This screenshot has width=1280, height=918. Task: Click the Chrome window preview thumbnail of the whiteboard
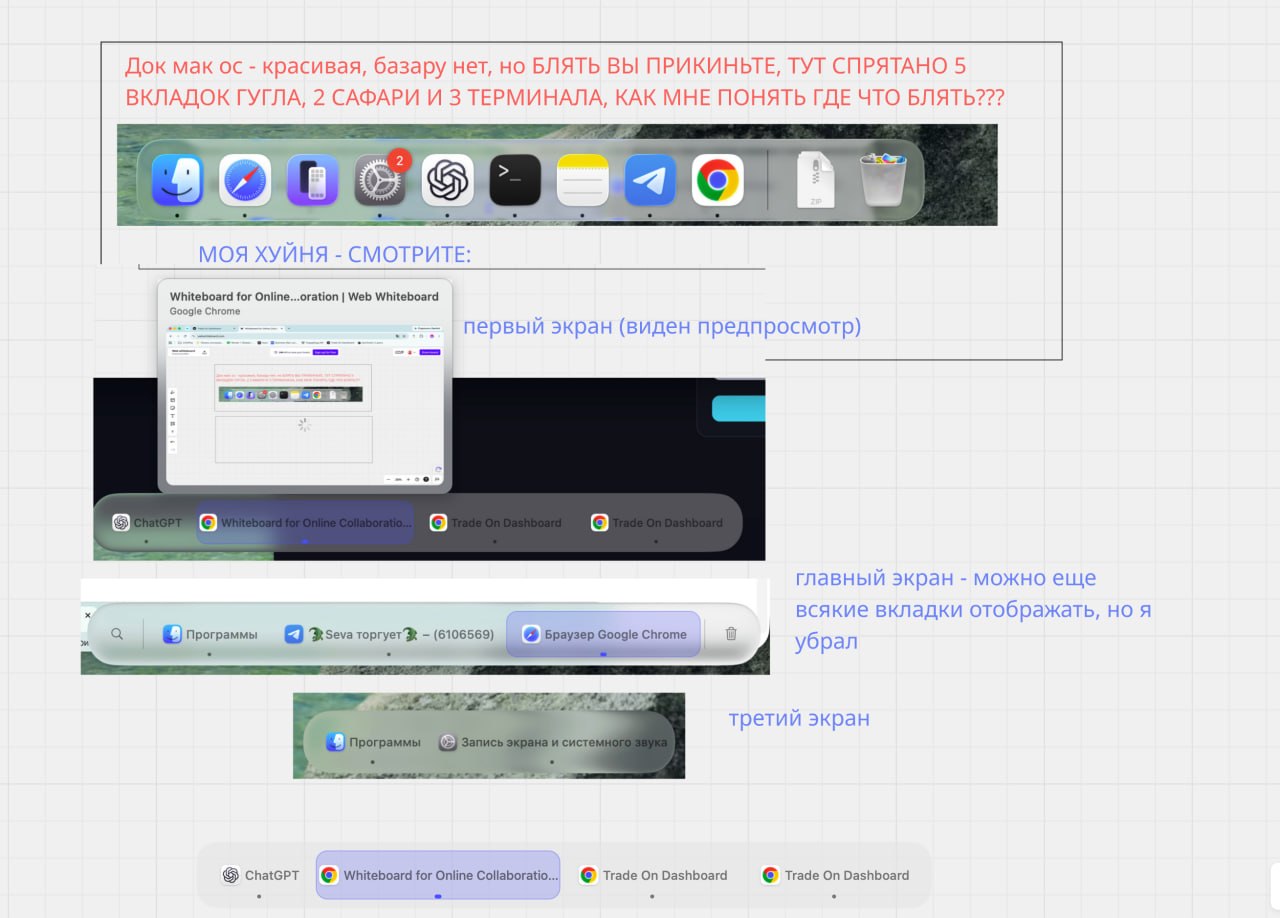tap(305, 404)
